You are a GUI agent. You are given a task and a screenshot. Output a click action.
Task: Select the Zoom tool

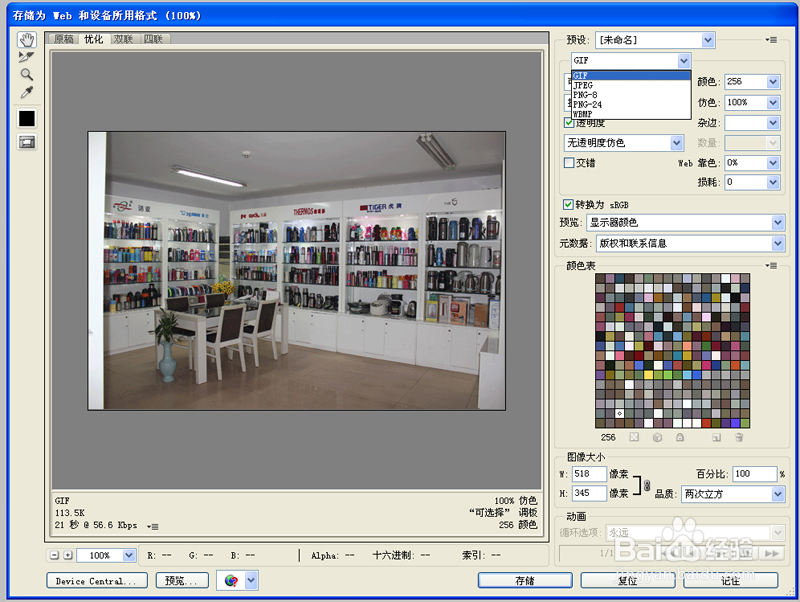(27, 74)
